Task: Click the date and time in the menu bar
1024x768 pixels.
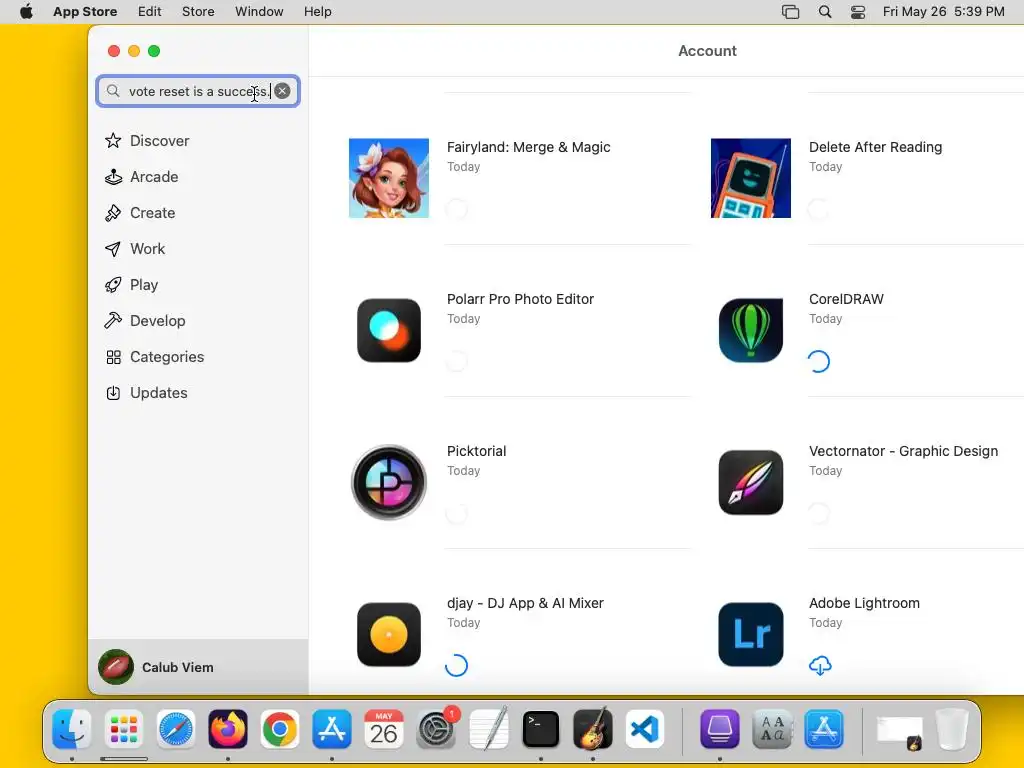Action: (x=943, y=11)
